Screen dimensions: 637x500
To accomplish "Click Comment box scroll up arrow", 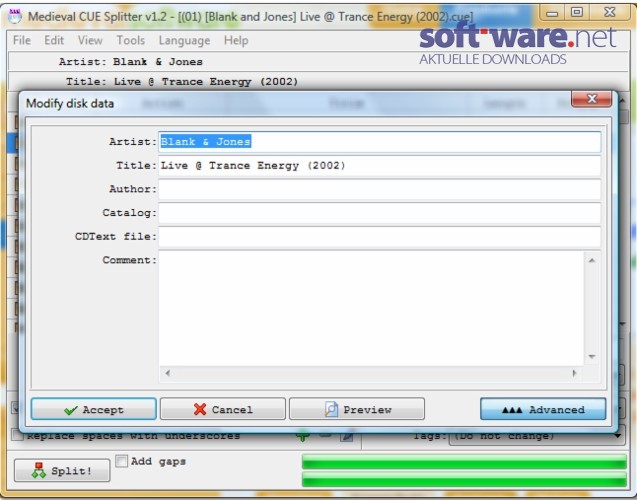I will coord(592,260).
